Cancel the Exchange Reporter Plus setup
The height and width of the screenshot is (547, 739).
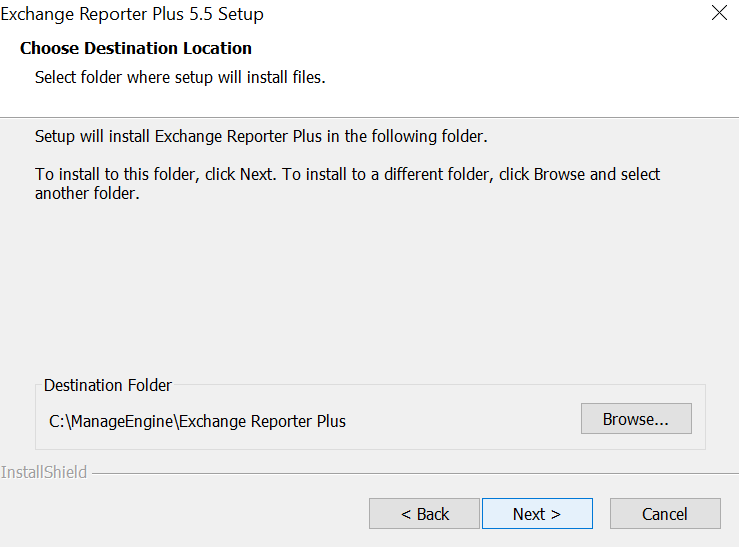coord(664,514)
